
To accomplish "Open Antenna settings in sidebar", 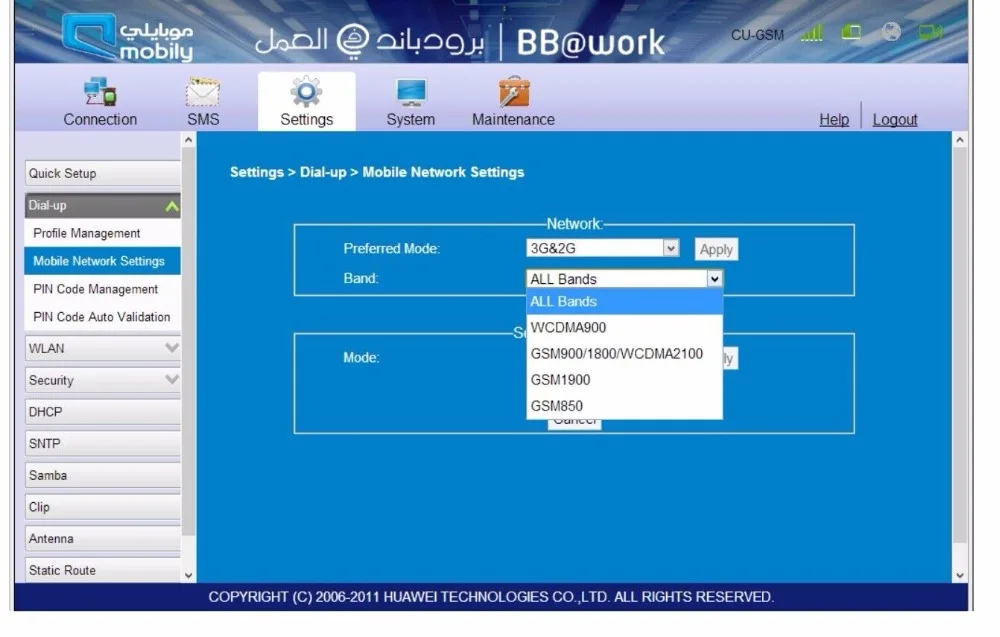I will click(103, 539).
